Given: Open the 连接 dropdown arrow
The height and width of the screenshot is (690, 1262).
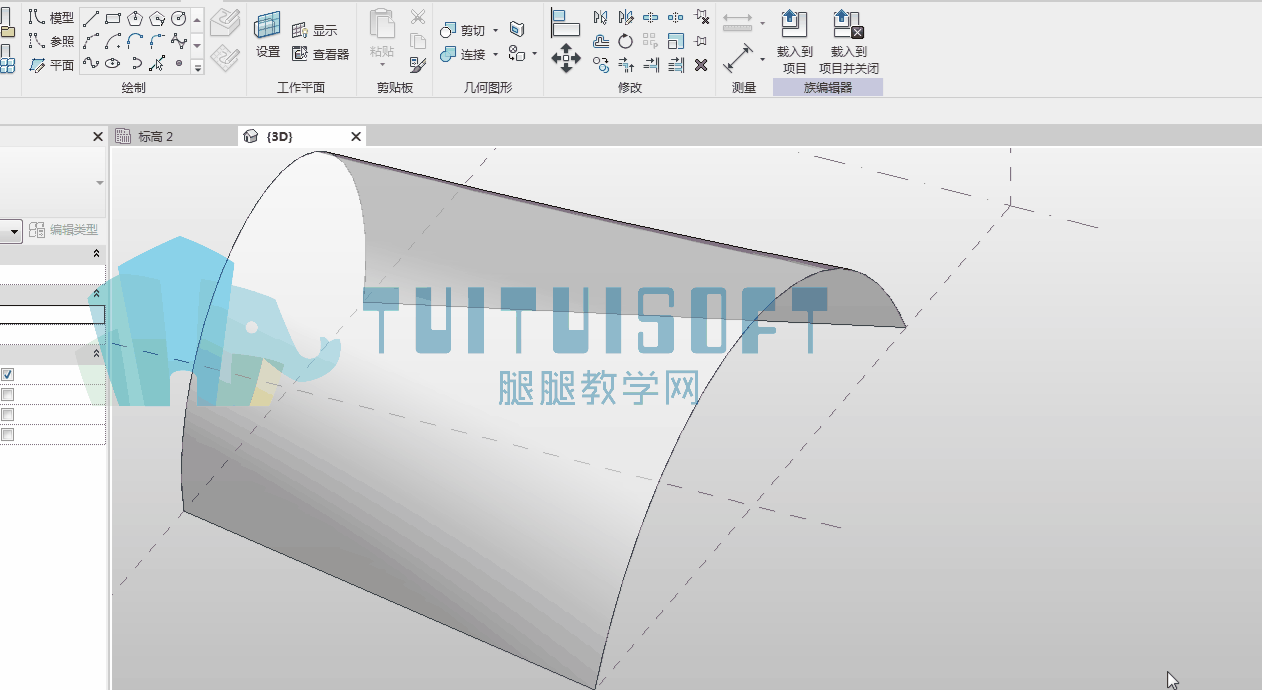Looking at the screenshot, I should [x=495, y=55].
